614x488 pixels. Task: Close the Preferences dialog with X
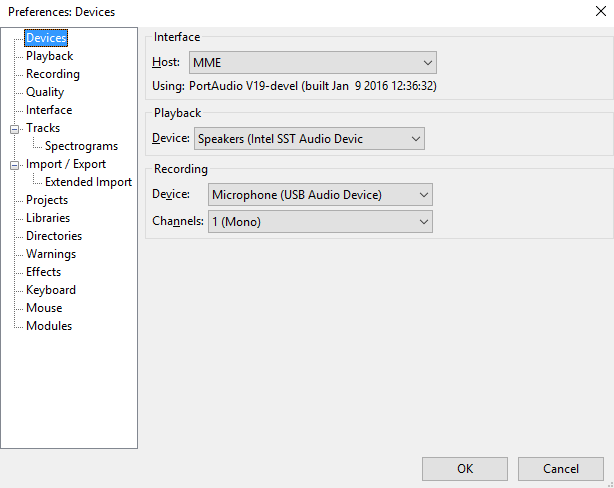pyautogui.click(x=601, y=11)
